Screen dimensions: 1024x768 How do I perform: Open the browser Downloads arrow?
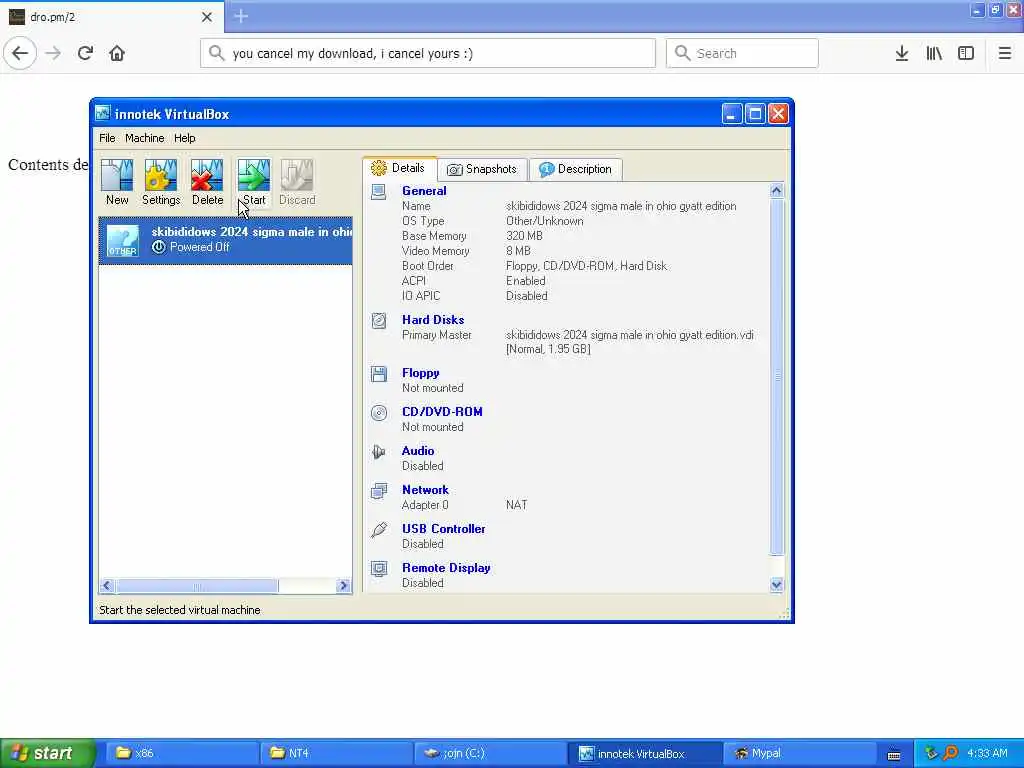(x=902, y=53)
